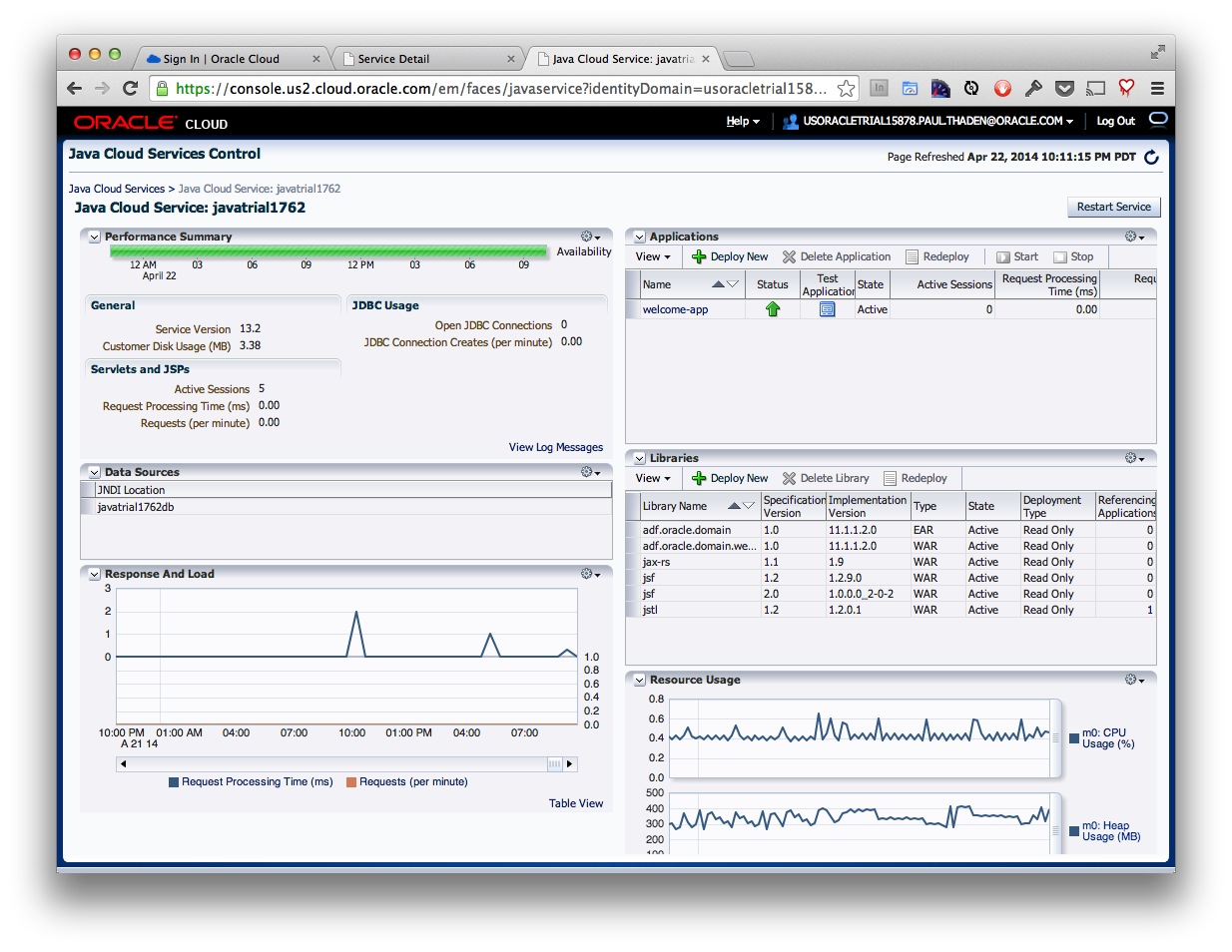This screenshot has height=952, width=1232.
Task: Click the browser address bar URL
Action: 500,89
